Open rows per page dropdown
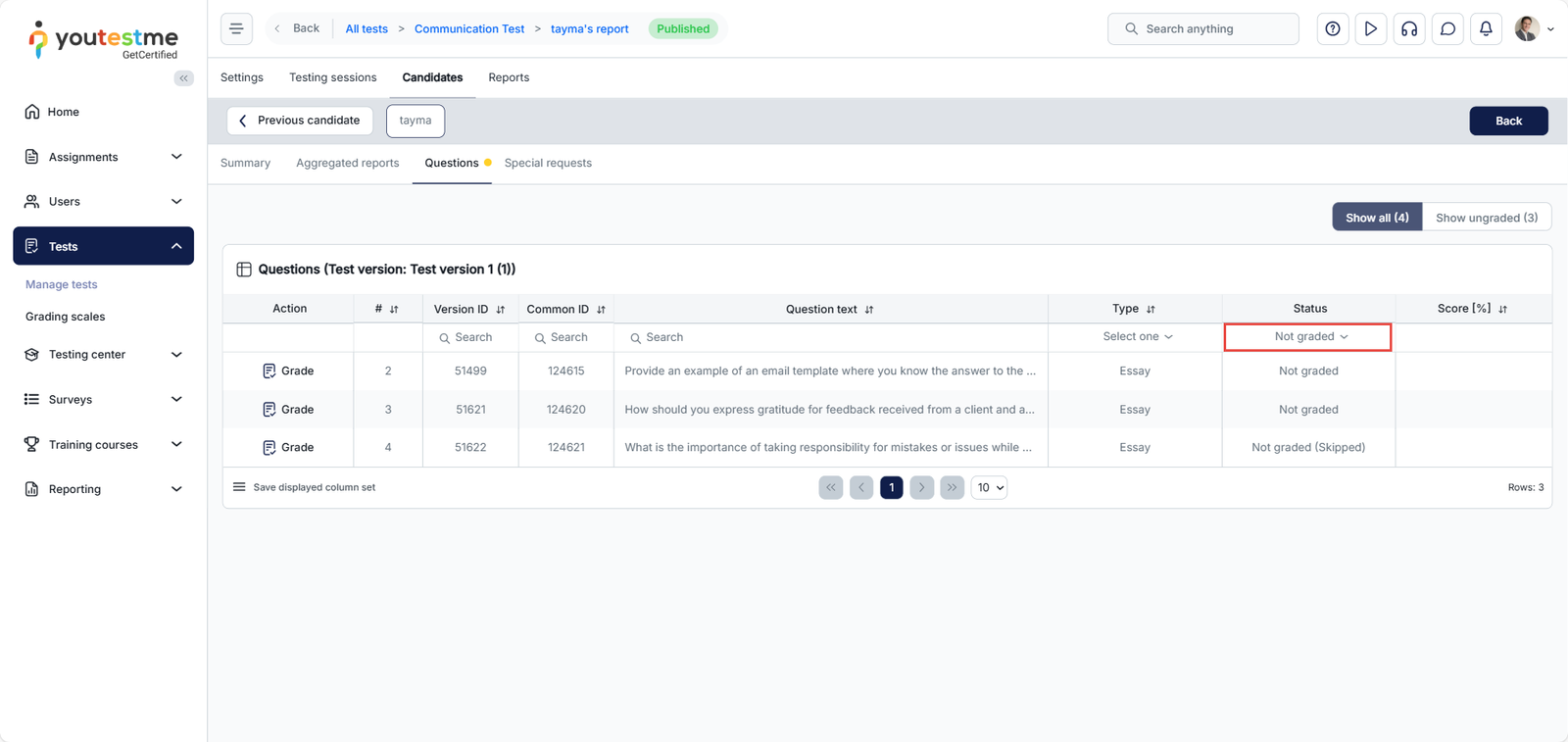Viewport: 1568px width, 742px height. [989, 488]
